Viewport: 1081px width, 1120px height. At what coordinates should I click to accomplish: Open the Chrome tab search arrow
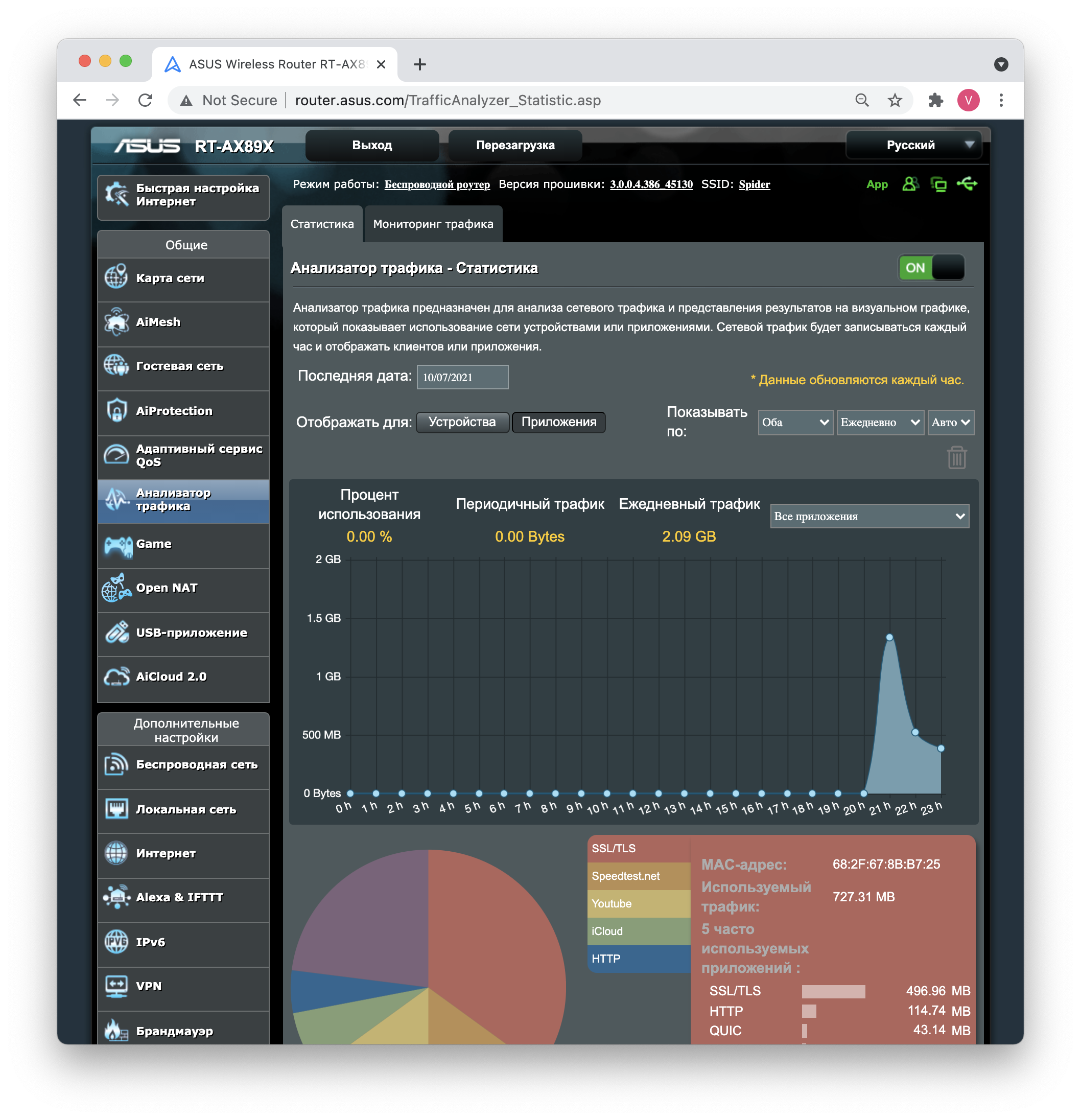point(1001,64)
